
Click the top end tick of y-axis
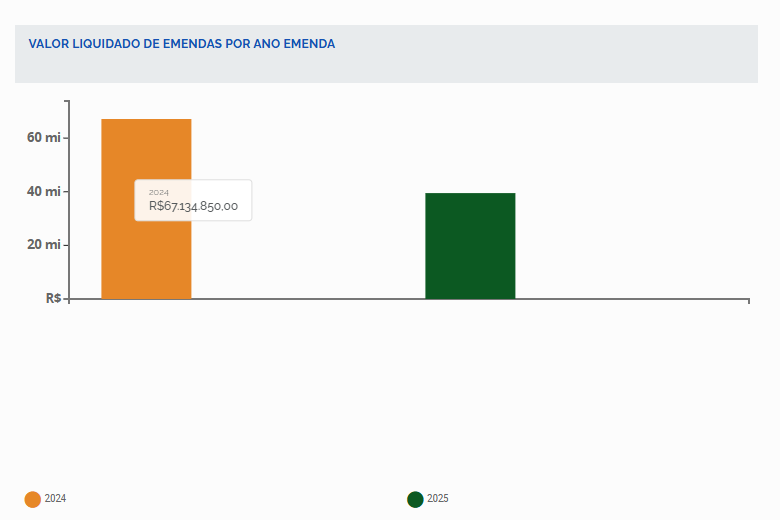(67, 101)
